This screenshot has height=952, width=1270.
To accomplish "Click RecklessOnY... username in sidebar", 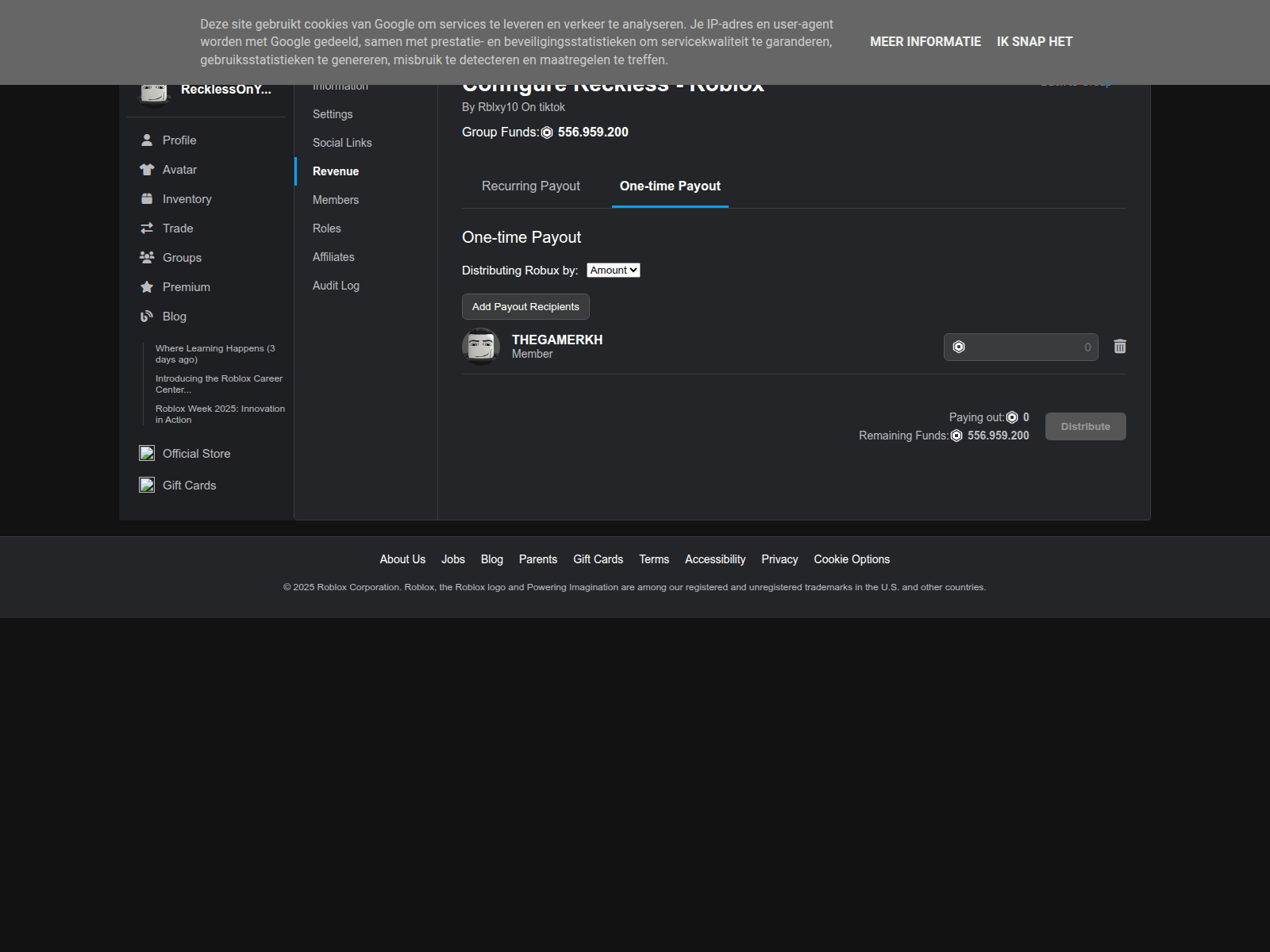I will pyautogui.click(x=226, y=89).
